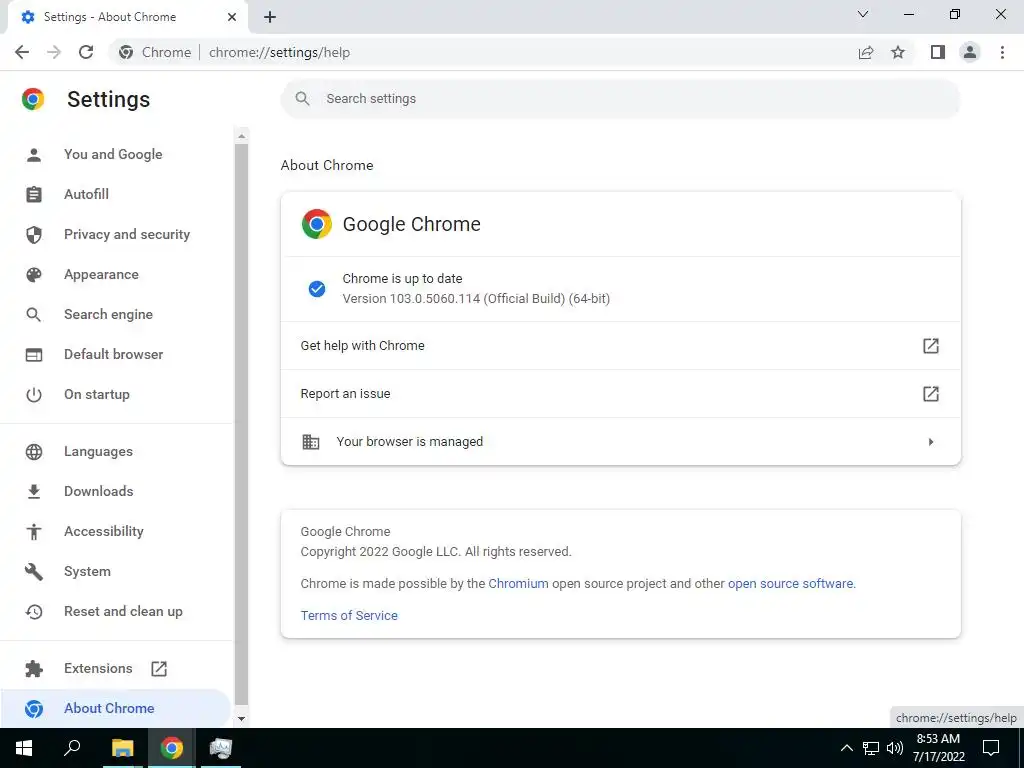Click the sidebar scrollbar down arrow

click(x=242, y=718)
